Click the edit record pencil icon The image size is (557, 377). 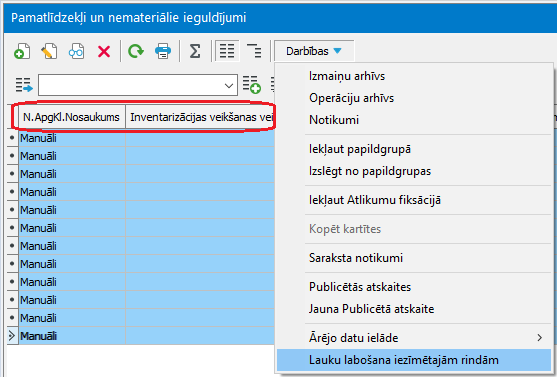tap(49, 51)
